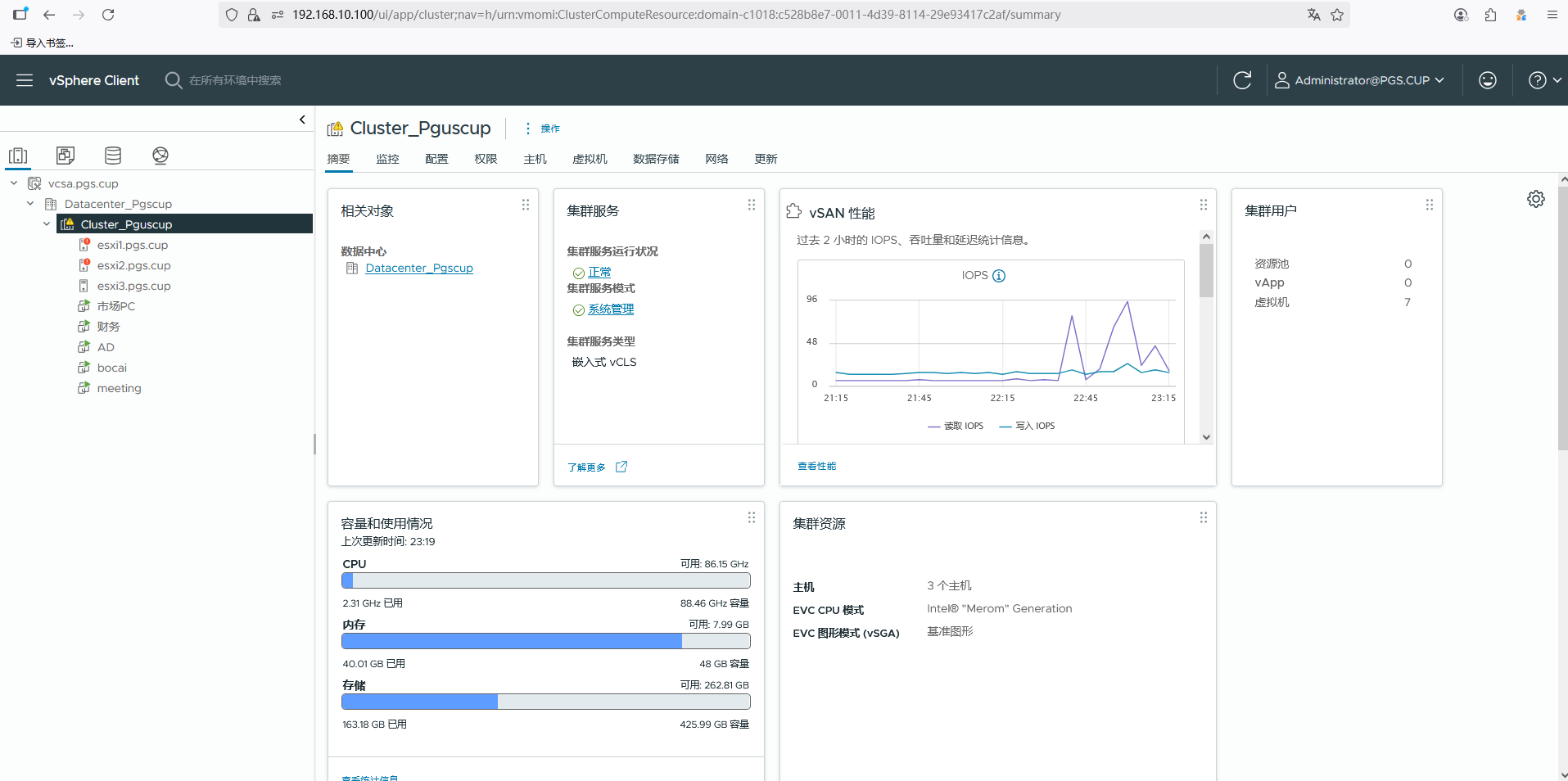This screenshot has width=1568, height=781.
Task: Click the 集群服务 card drag handle
Action: (752, 205)
